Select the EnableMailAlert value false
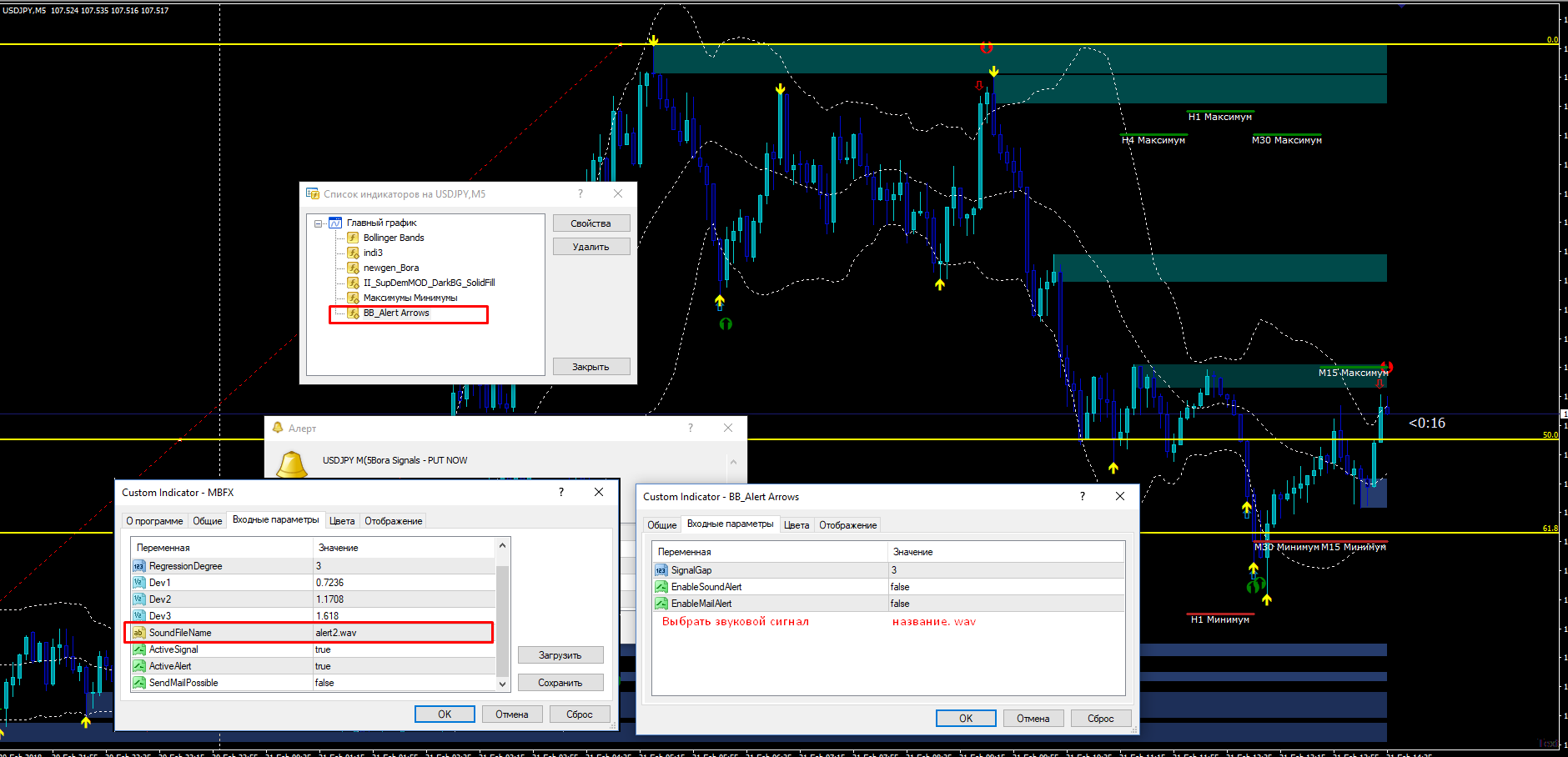The image size is (1568, 757). tap(900, 604)
